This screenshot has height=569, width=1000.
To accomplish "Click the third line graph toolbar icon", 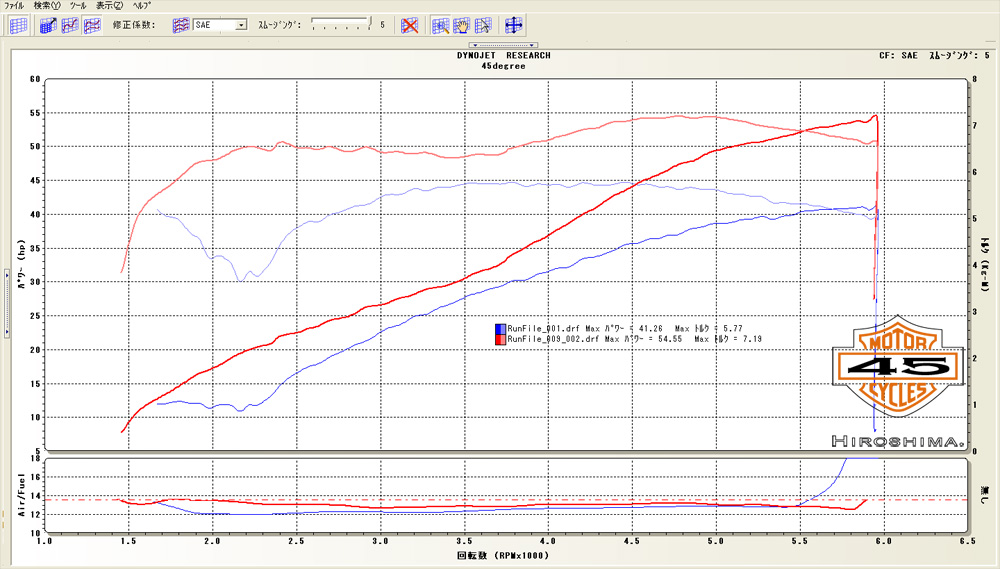I will point(92,25).
